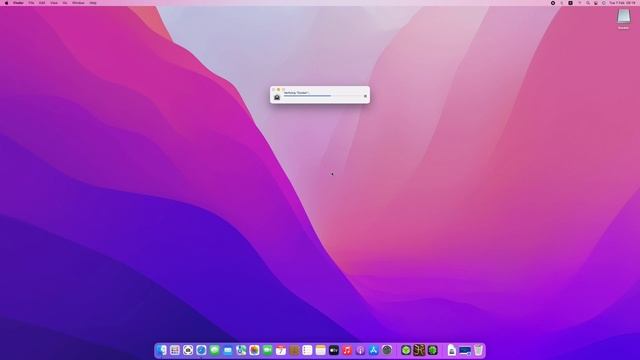Open the Mail app in Dock
The height and width of the screenshot is (360, 640).
pyautogui.click(x=228, y=350)
